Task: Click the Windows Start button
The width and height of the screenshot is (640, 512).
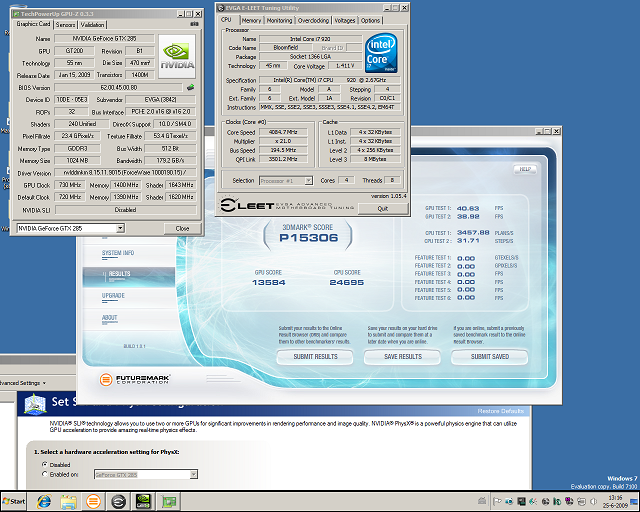Action: [x=13, y=501]
